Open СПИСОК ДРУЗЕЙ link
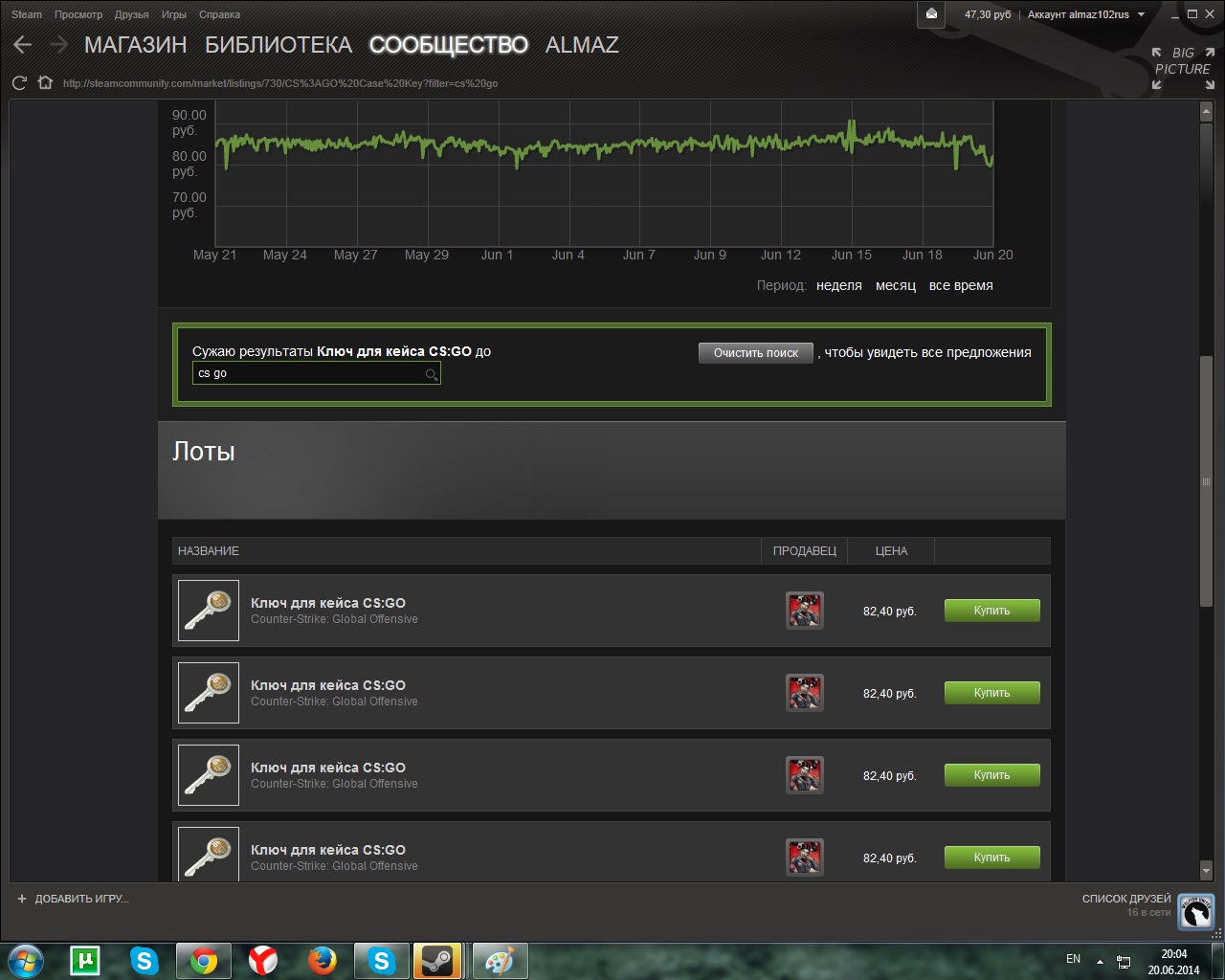The image size is (1225, 980). pos(1126,899)
